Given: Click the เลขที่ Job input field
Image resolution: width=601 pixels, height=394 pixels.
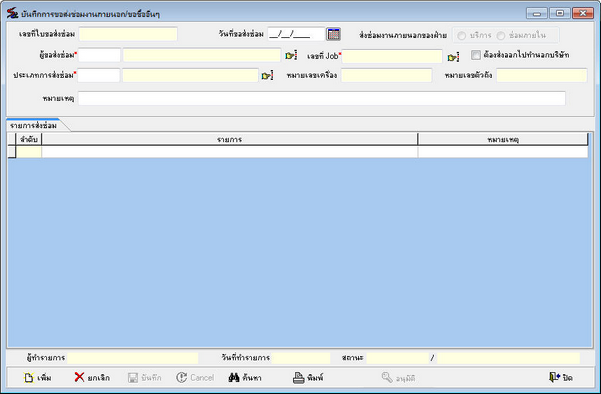Looking at the screenshot, I should click(392, 56).
